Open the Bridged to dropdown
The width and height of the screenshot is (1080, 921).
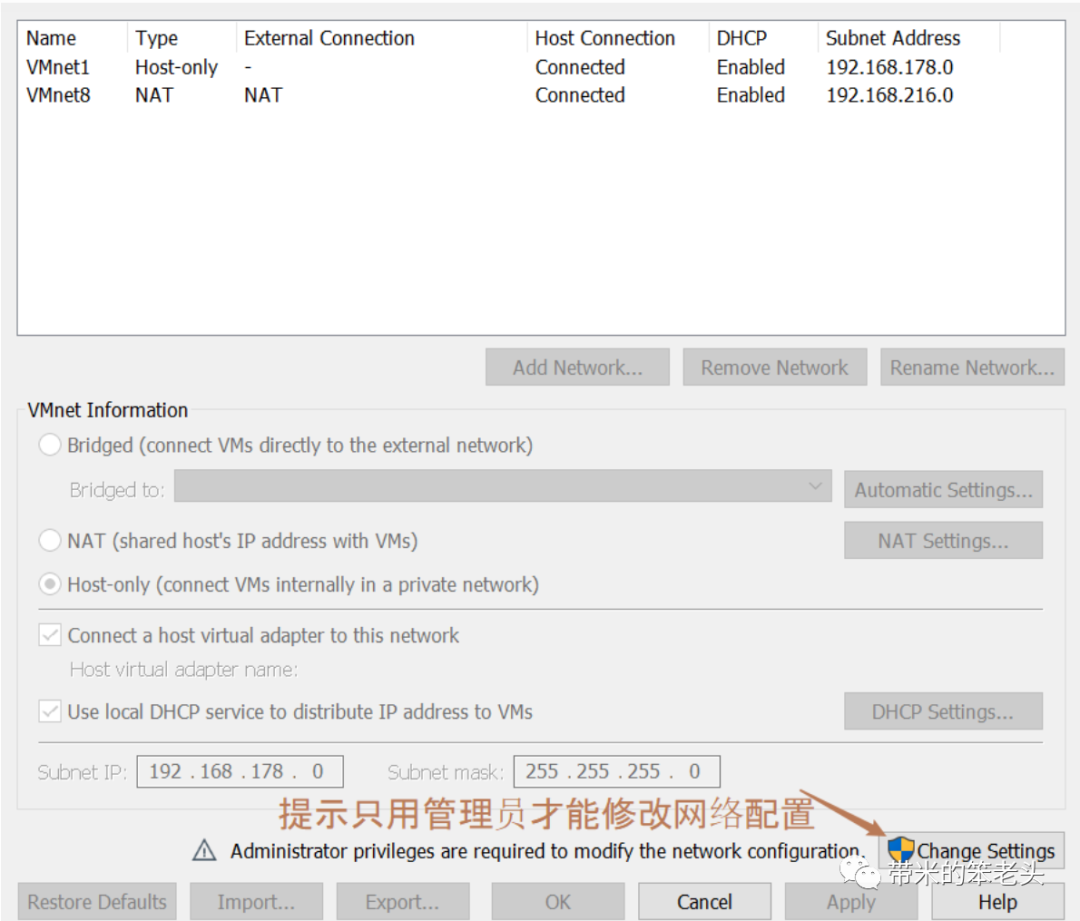[503, 486]
